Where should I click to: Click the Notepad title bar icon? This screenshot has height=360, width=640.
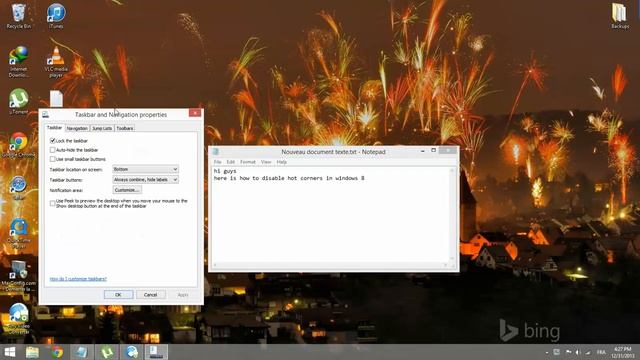click(216, 151)
